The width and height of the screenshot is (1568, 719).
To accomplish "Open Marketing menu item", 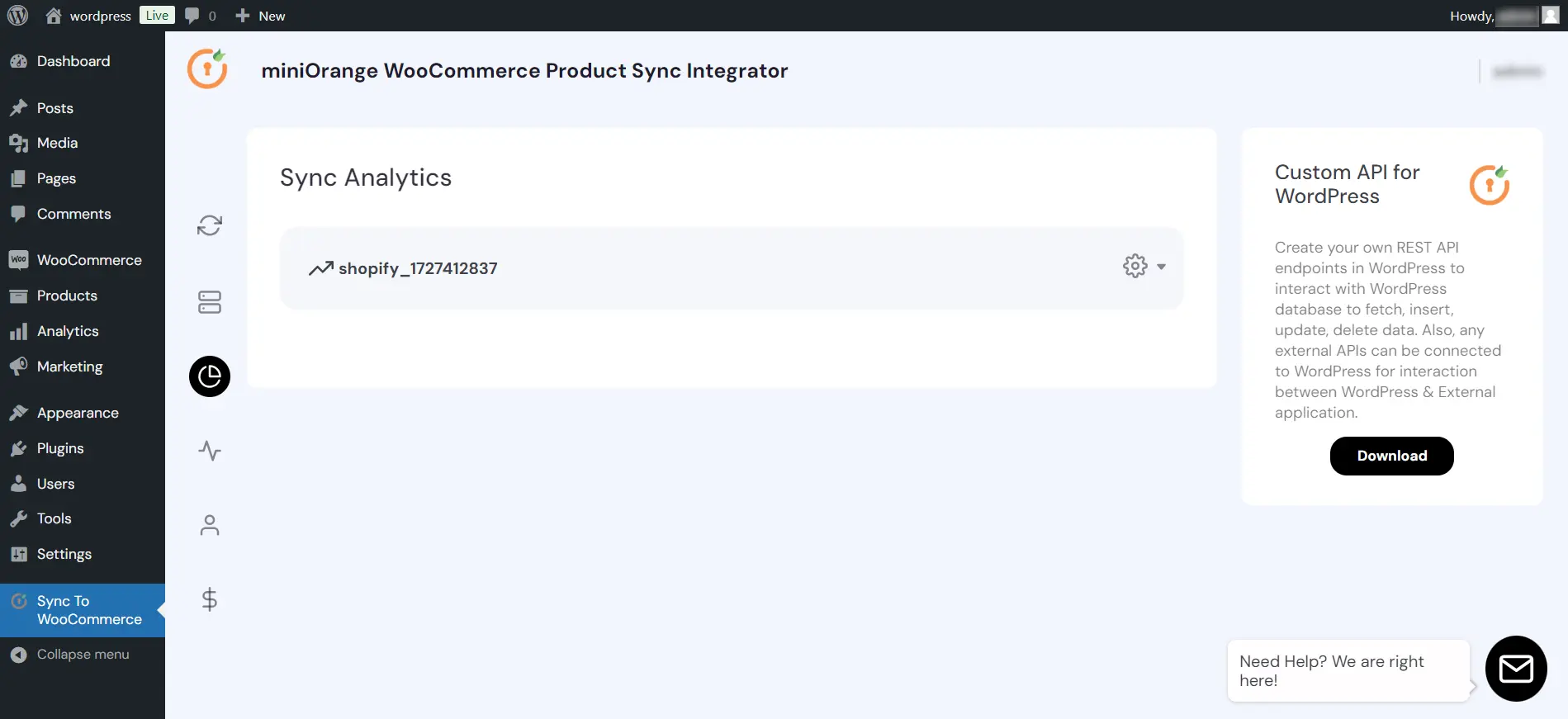I will point(83,367).
